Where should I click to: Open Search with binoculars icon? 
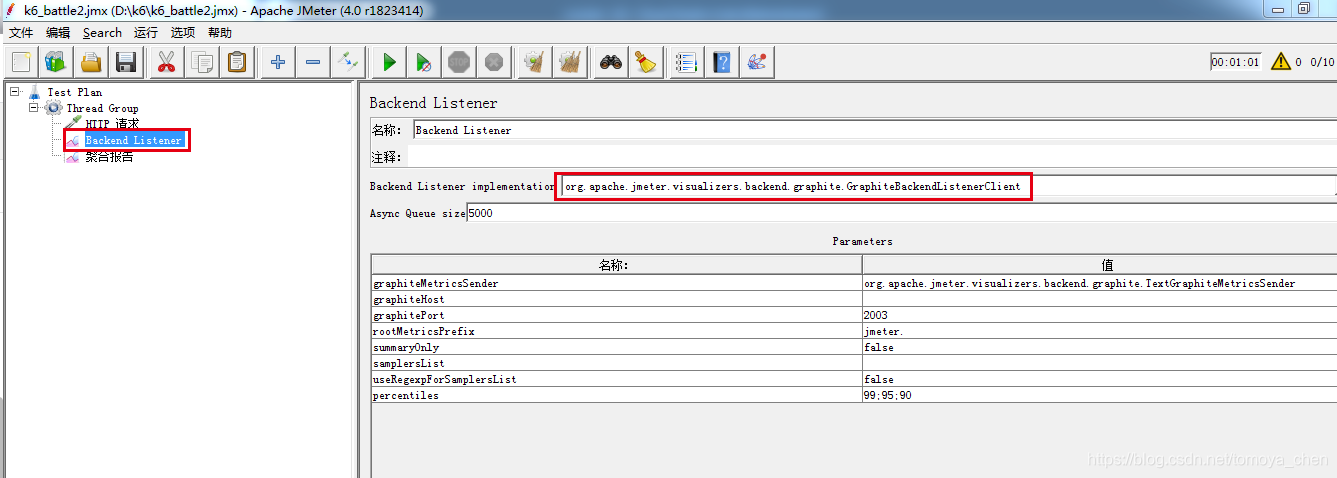coord(611,62)
